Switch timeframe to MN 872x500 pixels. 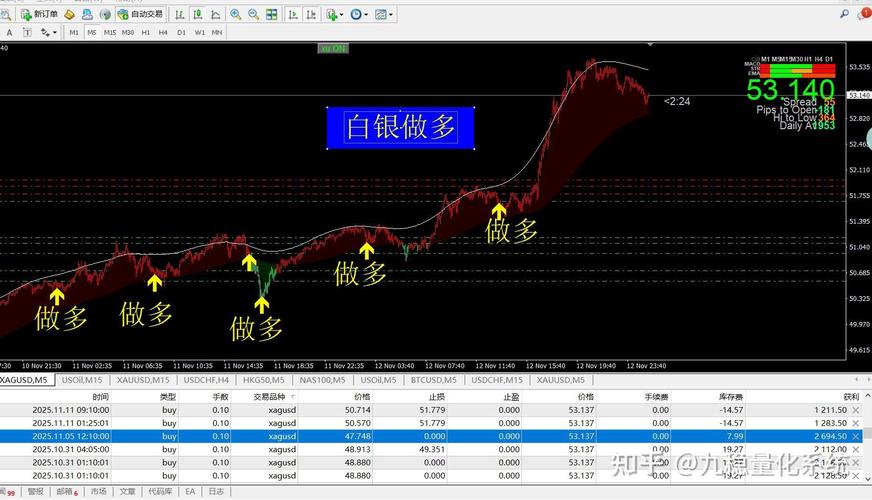click(217, 33)
